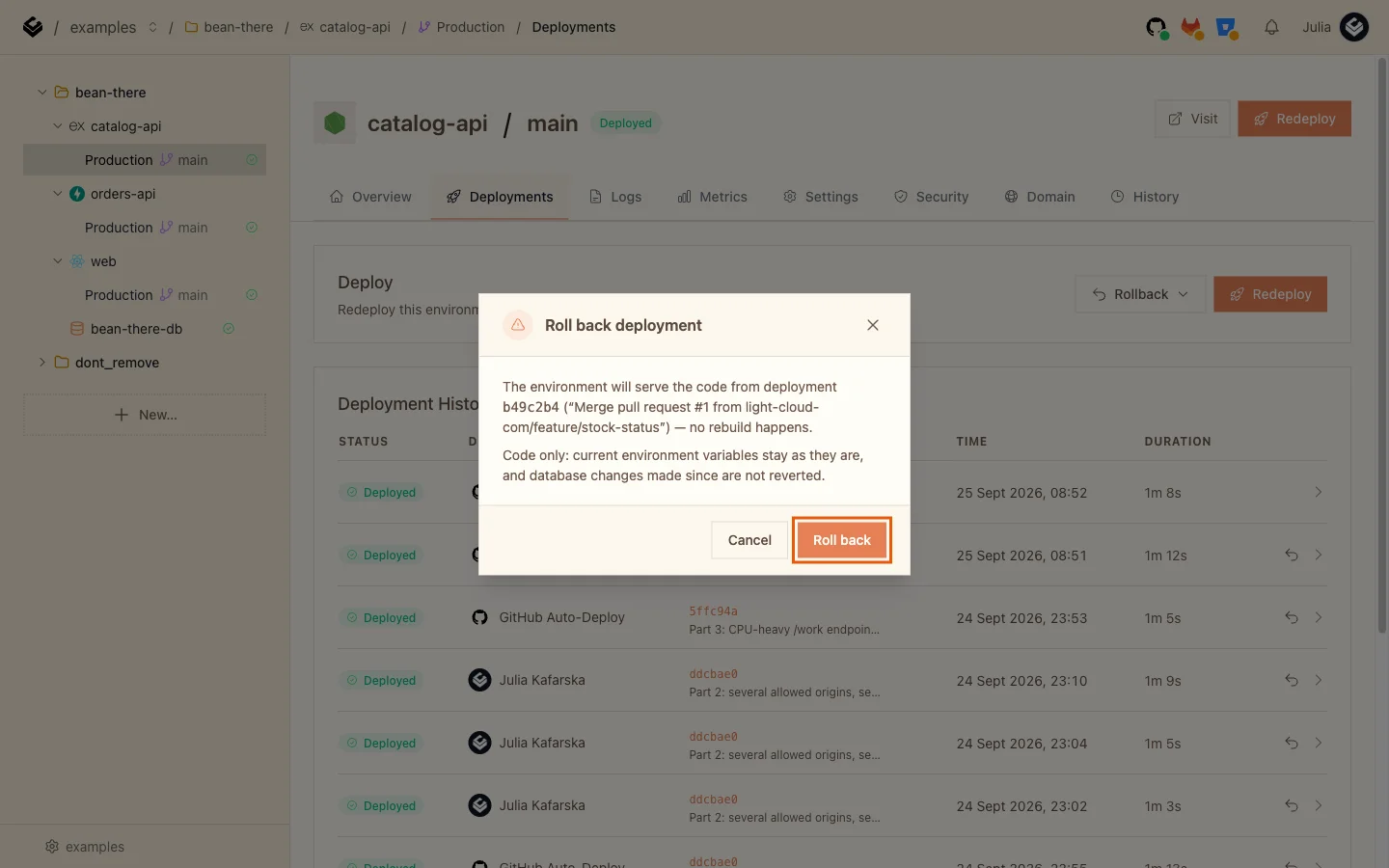
Task: Collapse the orders-api tree node
Action: [x=58, y=194]
